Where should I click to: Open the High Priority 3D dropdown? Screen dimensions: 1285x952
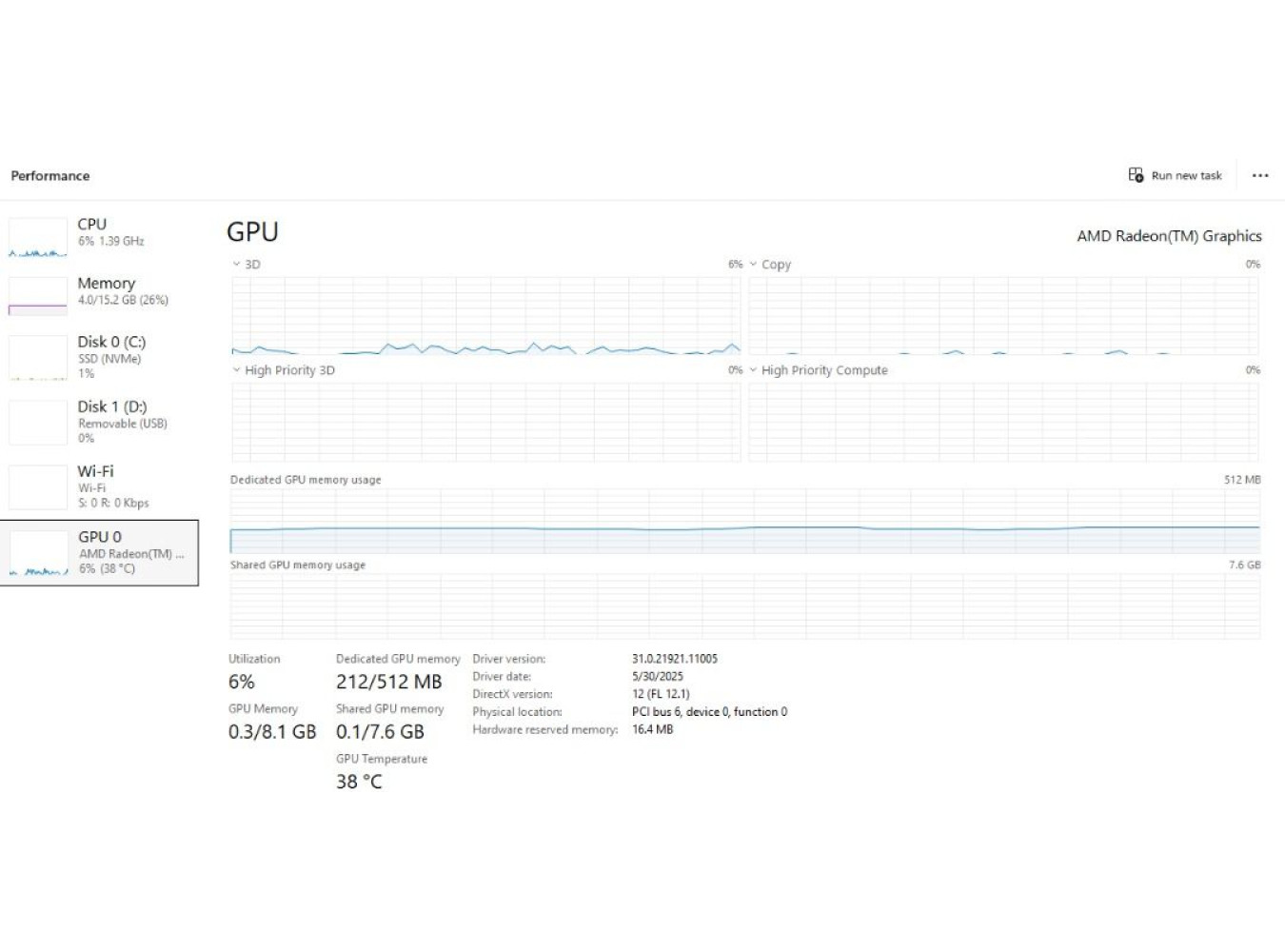click(237, 370)
